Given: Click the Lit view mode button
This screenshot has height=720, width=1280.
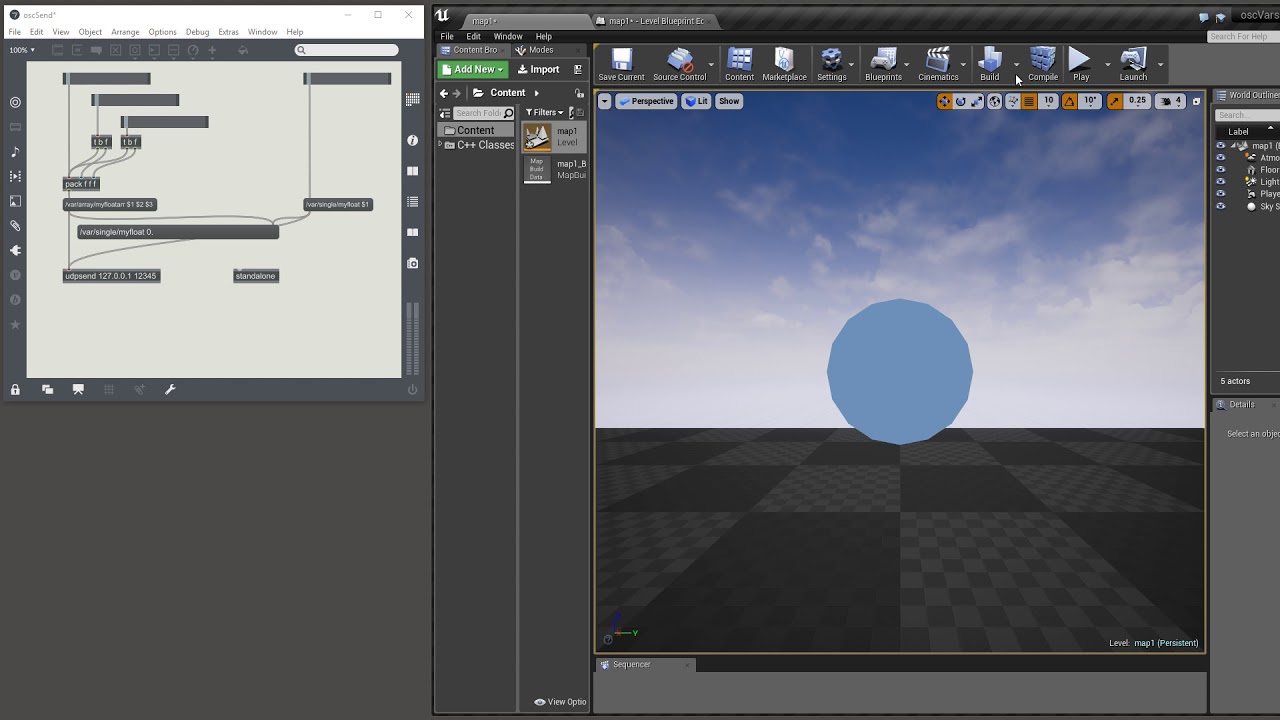Looking at the screenshot, I should pyautogui.click(x=696, y=101).
